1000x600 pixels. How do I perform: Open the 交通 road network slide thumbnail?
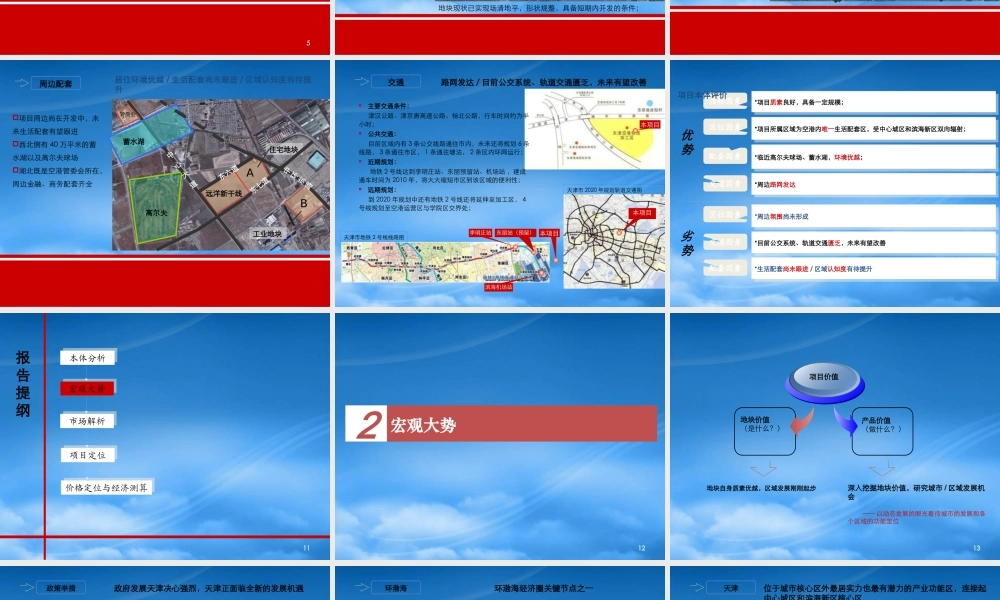(x=499, y=184)
